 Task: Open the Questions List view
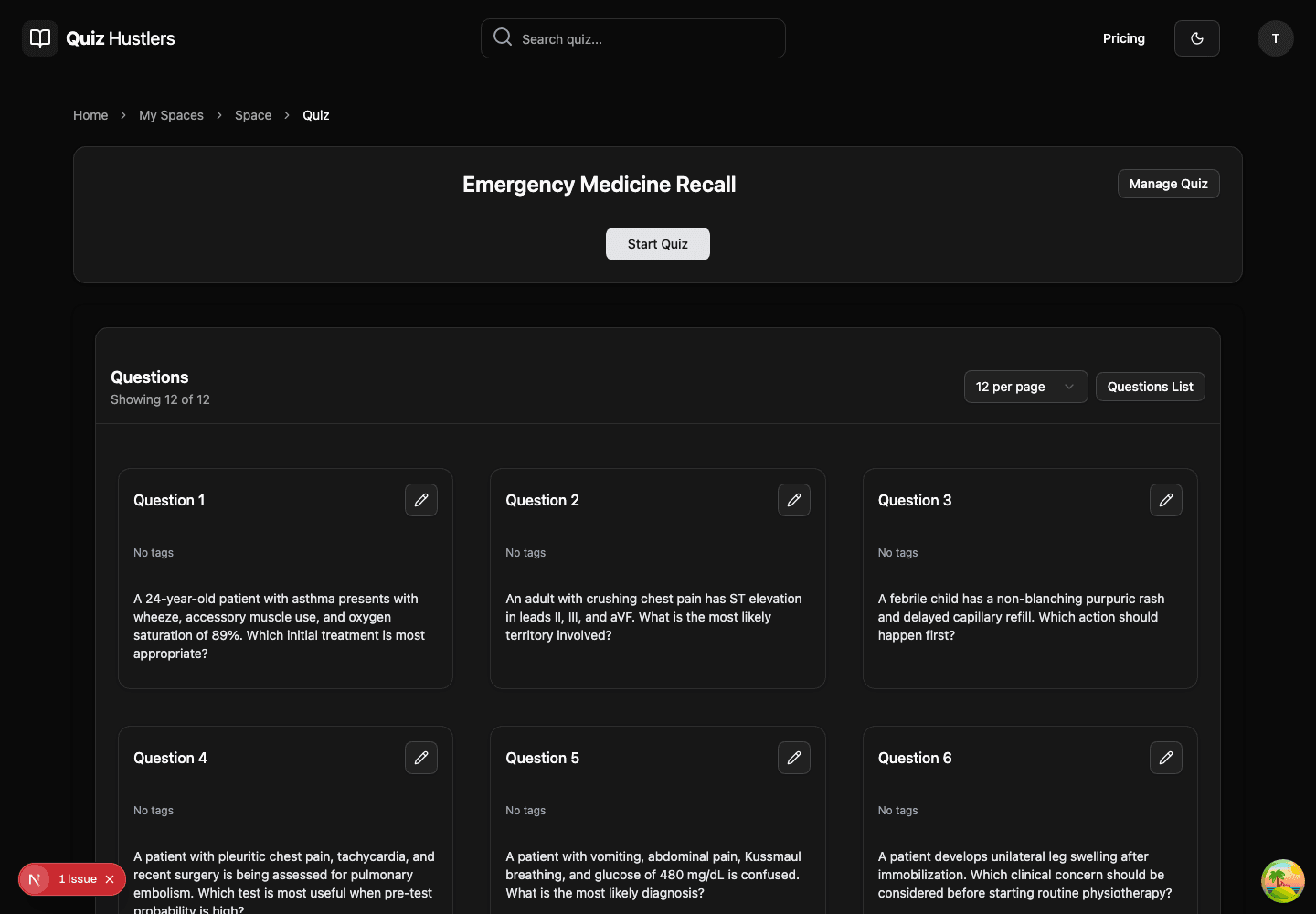[1150, 387]
